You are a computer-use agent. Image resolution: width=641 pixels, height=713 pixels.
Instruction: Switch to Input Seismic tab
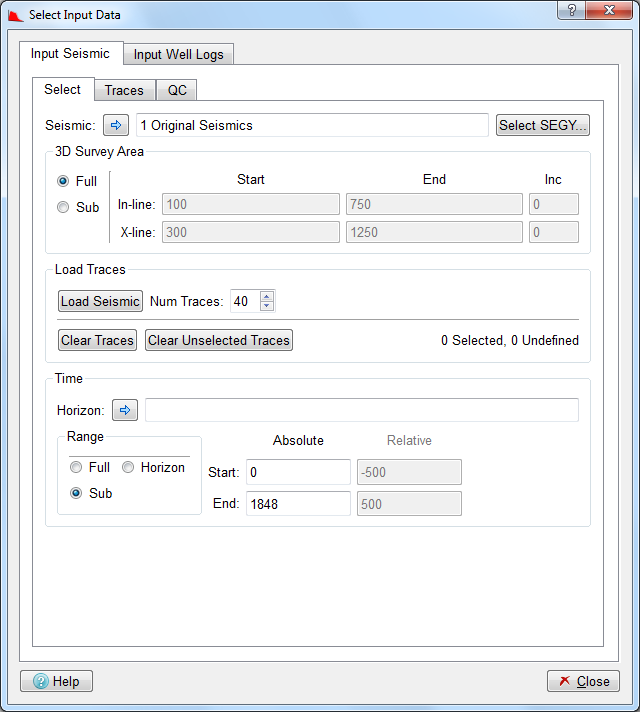(x=70, y=54)
